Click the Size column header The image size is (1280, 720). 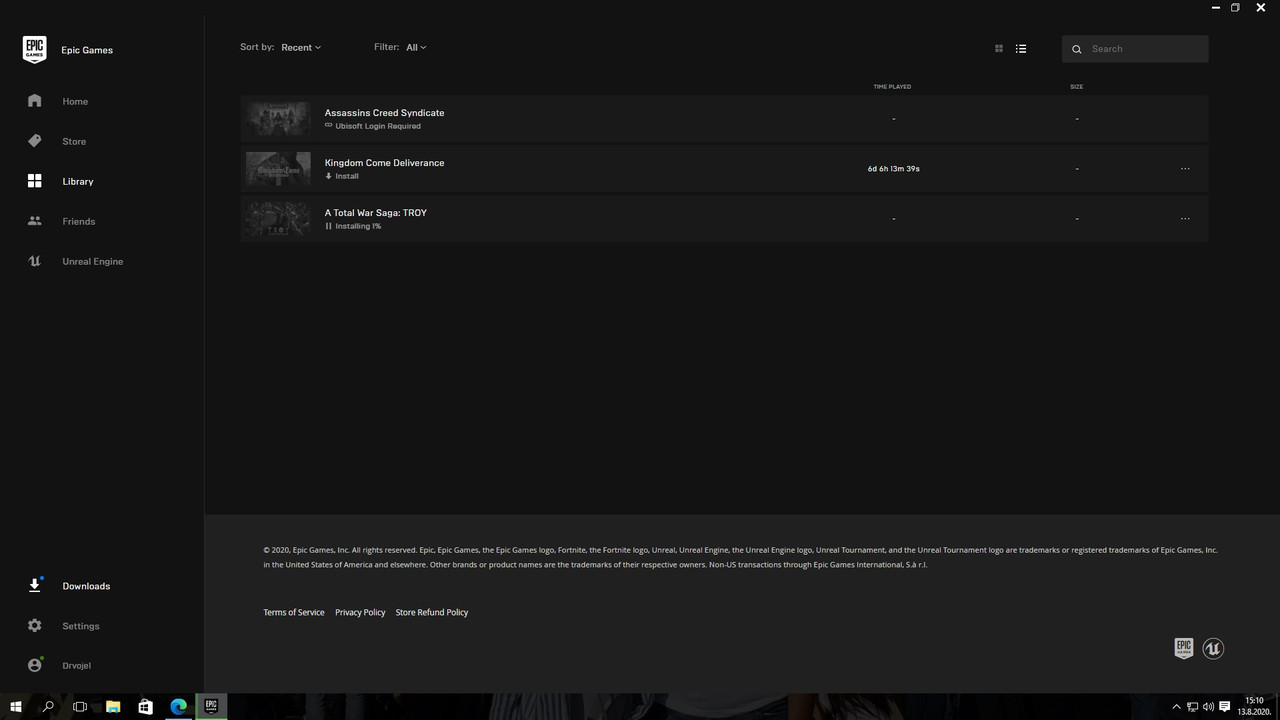pos(1076,87)
